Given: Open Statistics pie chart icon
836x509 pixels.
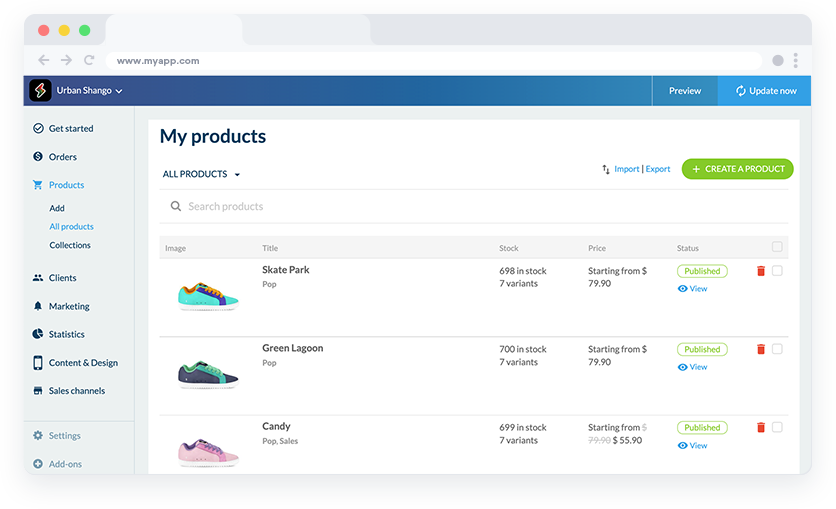Looking at the screenshot, I should [38, 334].
